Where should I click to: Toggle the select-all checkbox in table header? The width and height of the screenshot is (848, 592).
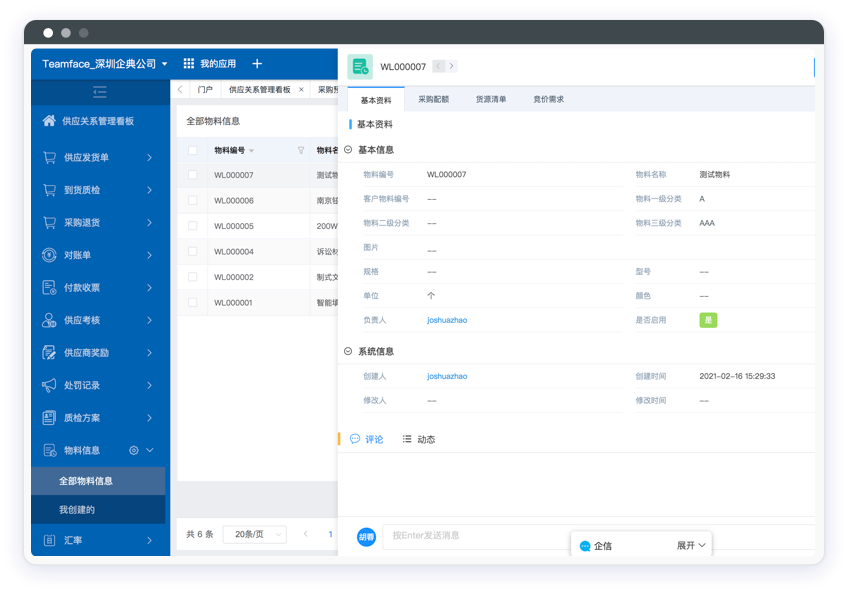tap(193, 150)
